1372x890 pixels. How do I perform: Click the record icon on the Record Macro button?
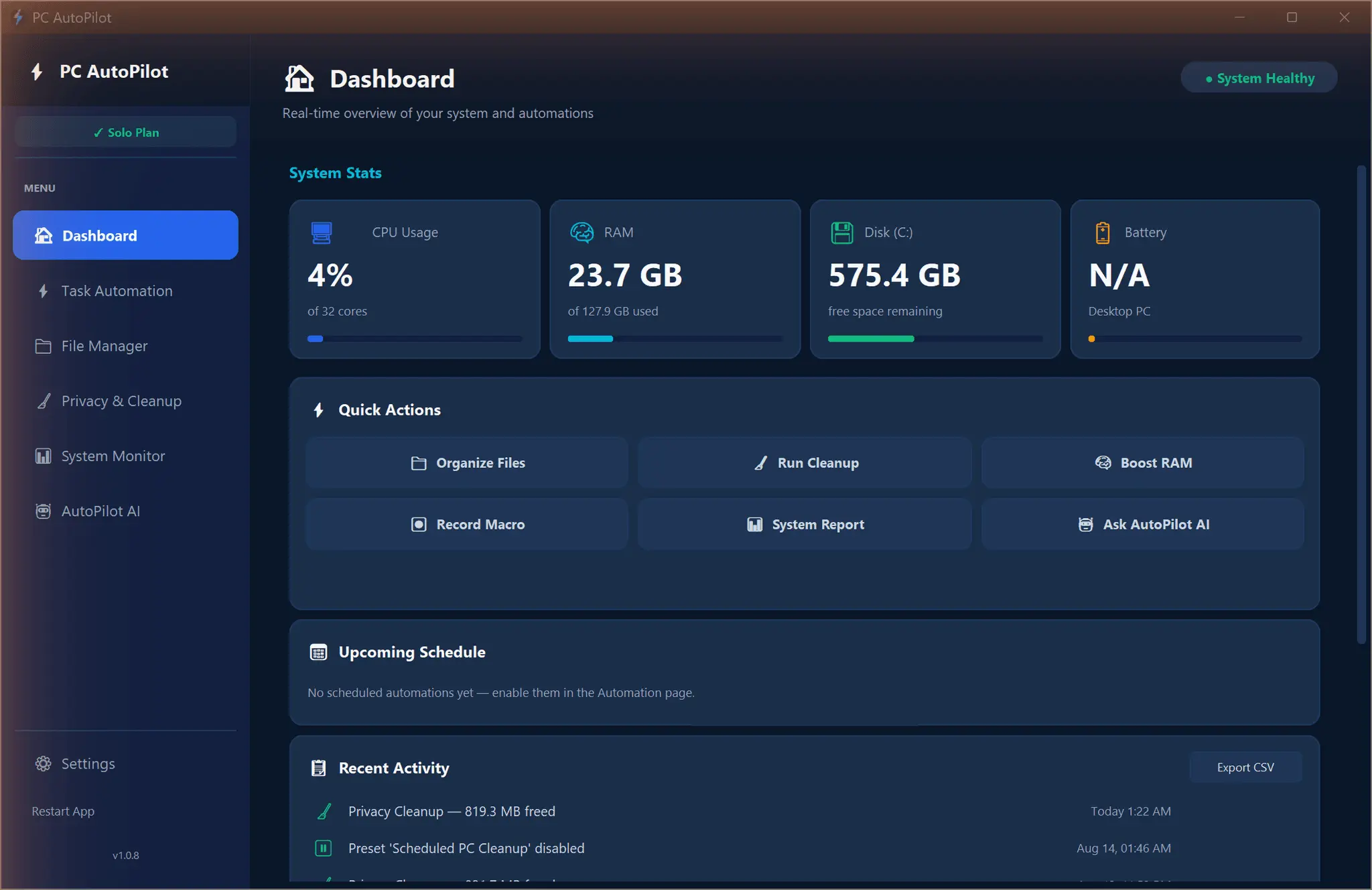(x=419, y=525)
